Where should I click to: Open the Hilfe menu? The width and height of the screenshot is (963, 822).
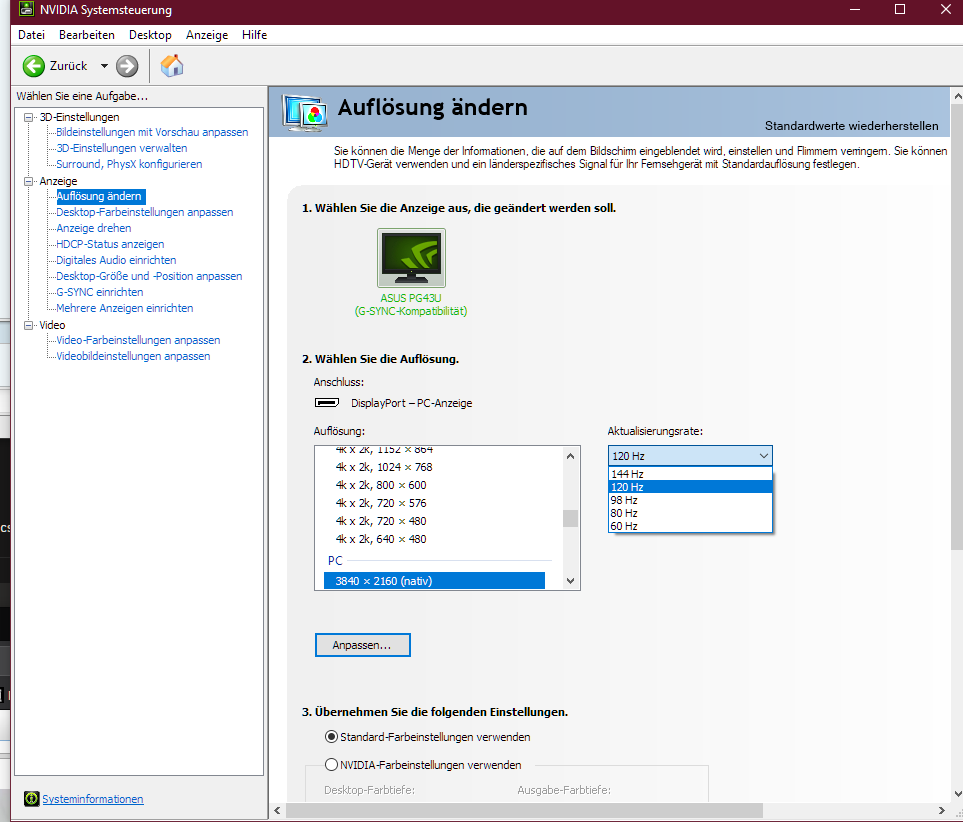point(254,34)
